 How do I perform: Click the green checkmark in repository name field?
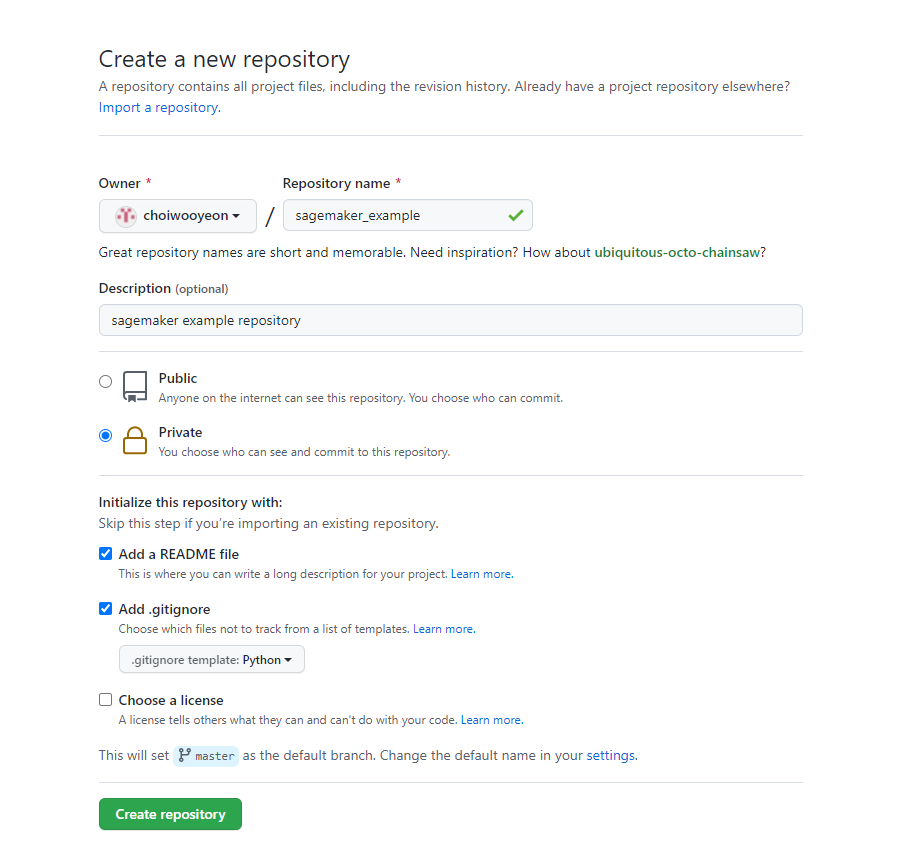(516, 216)
